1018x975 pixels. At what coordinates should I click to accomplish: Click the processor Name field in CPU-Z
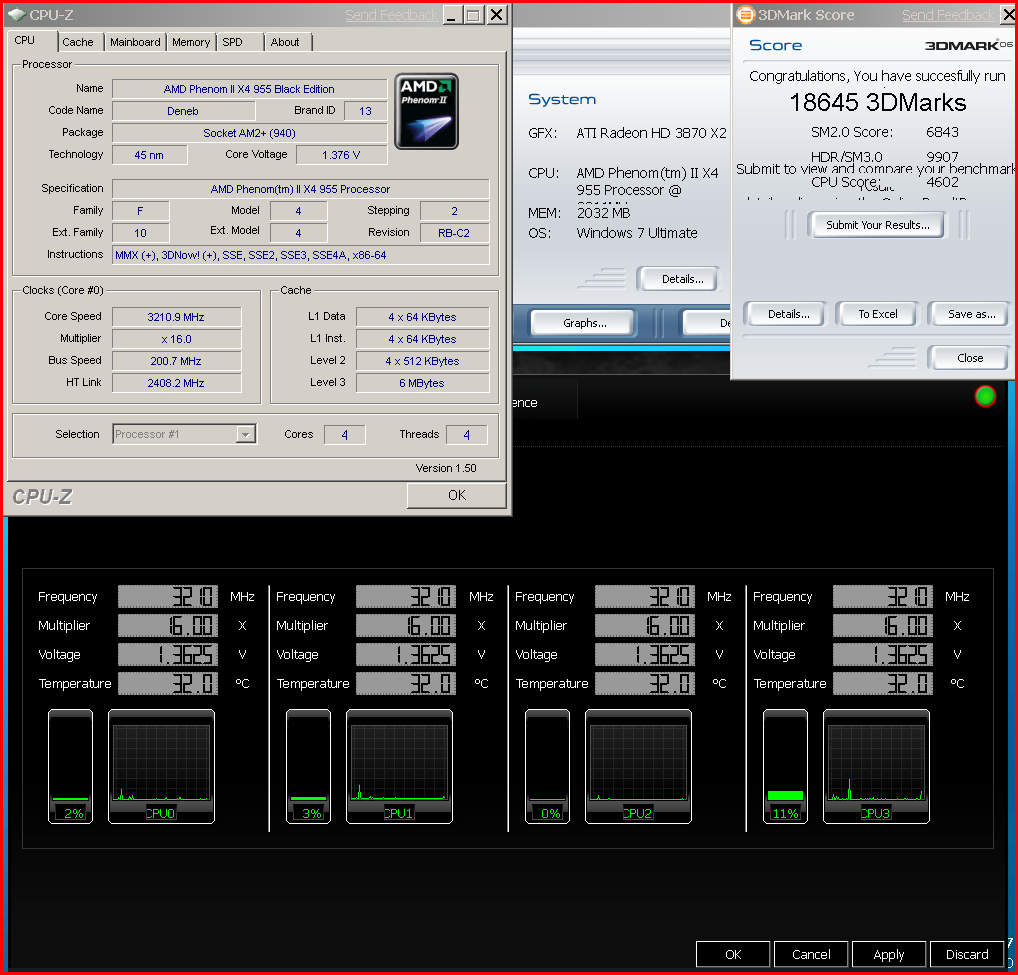point(249,89)
